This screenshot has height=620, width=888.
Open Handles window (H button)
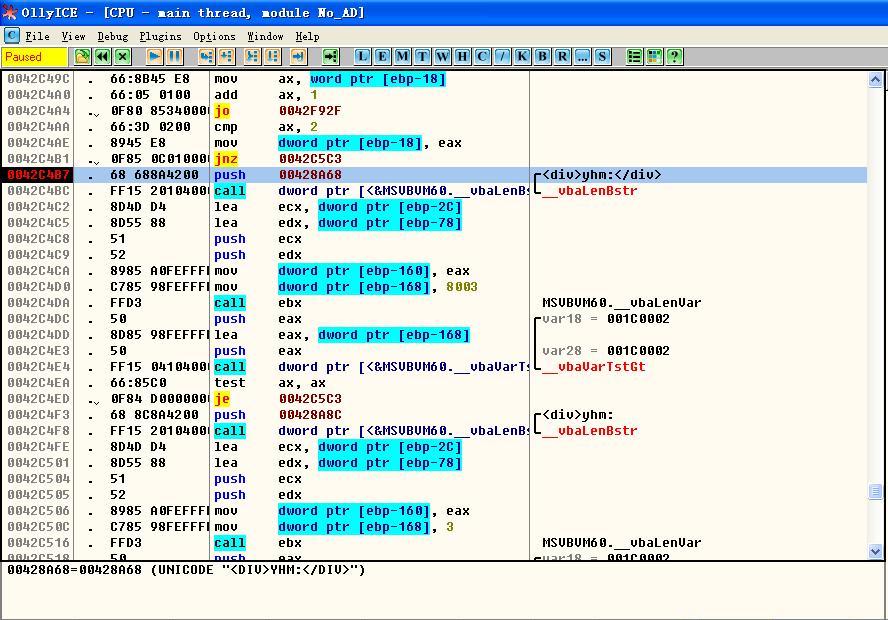pos(462,57)
